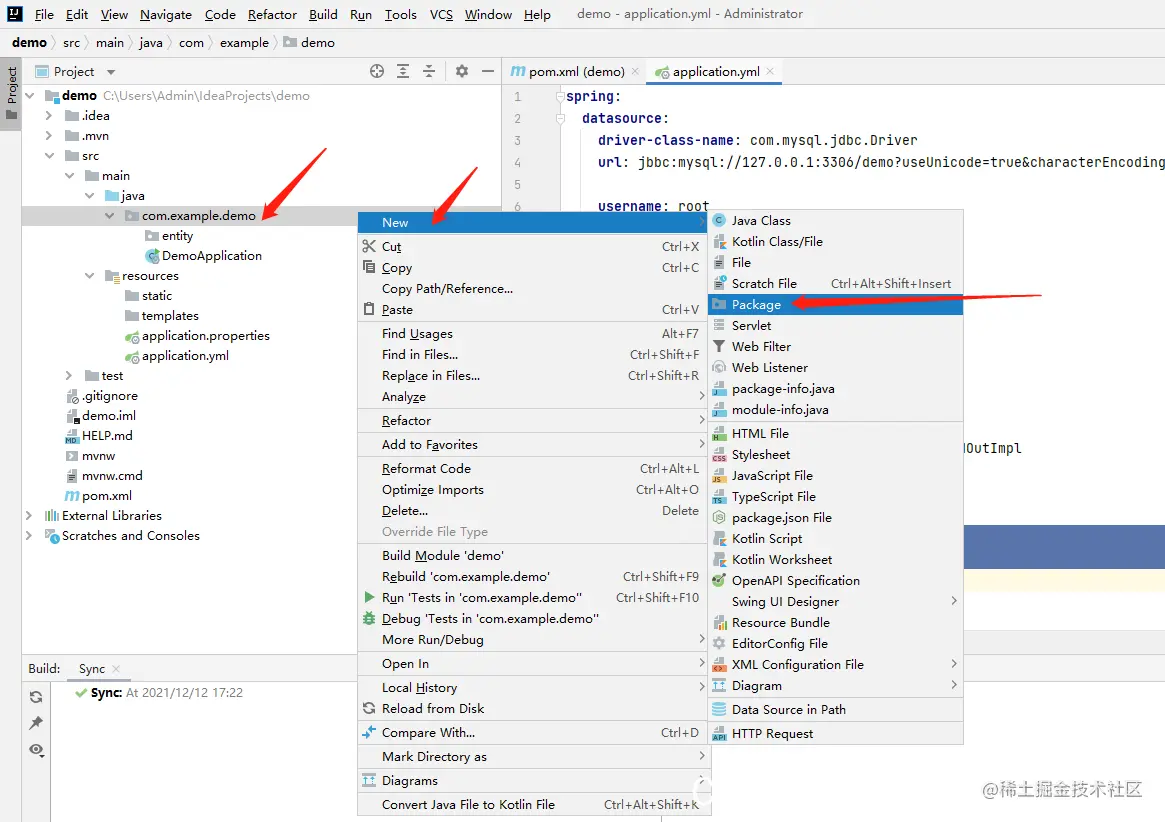Expand the .mvn folder

tap(49, 136)
